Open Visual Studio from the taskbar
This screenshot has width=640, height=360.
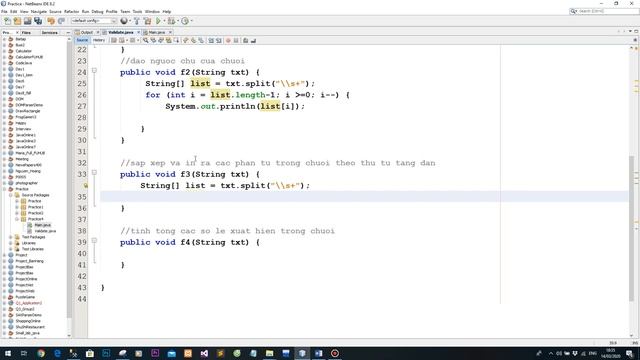[204, 353]
